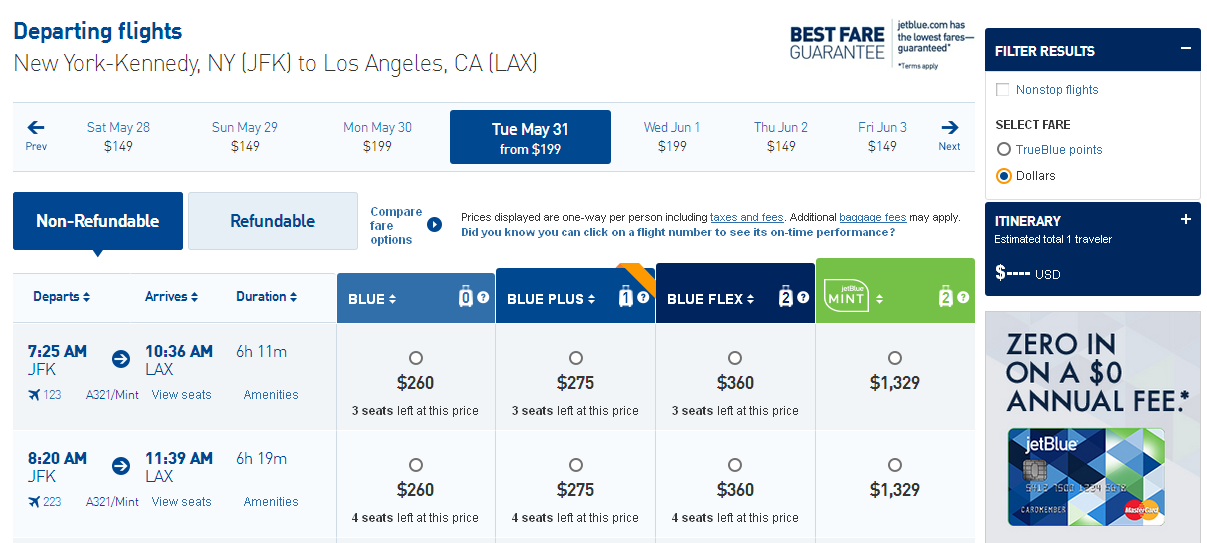Click the airplane icon for flight 223

click(35, 502)
